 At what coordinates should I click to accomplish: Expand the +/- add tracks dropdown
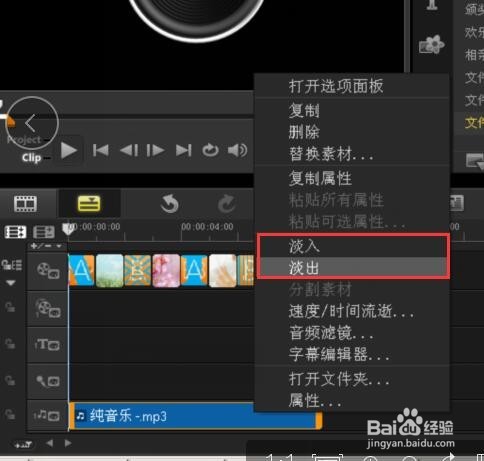(46, 246)
